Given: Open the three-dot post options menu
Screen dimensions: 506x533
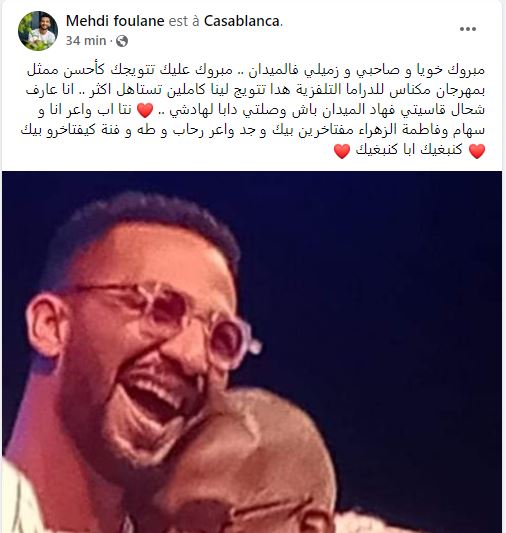Looking at the screenshot, I should tap(468, 29).
